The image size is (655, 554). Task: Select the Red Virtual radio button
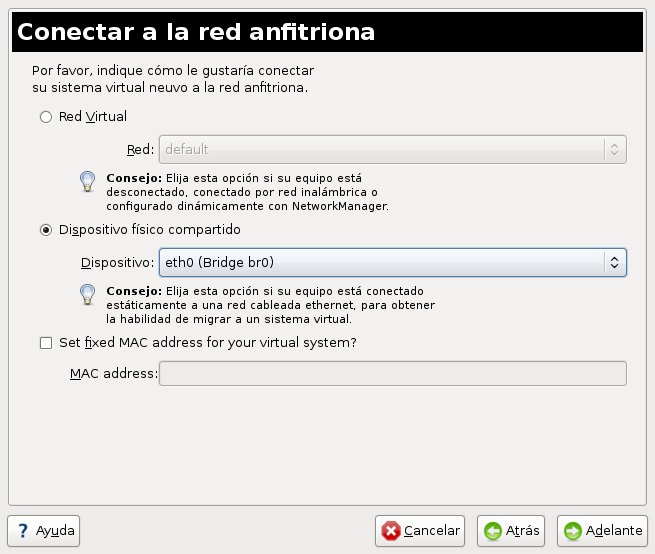[x=46, y=117]
